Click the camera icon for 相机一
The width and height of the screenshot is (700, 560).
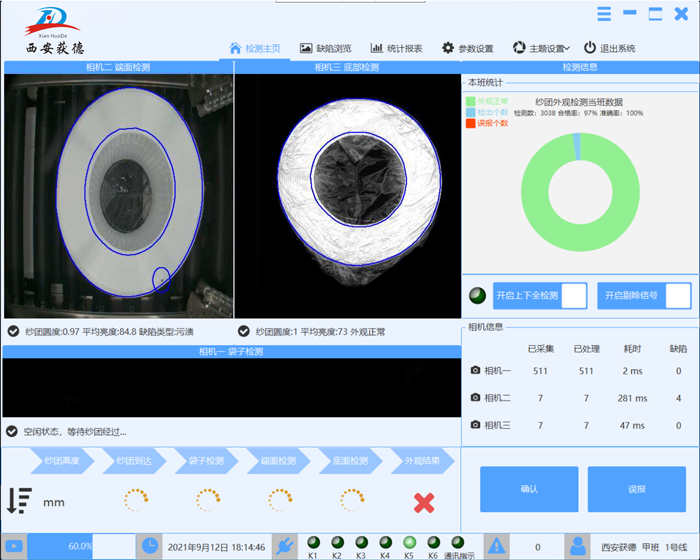[476, 371]
